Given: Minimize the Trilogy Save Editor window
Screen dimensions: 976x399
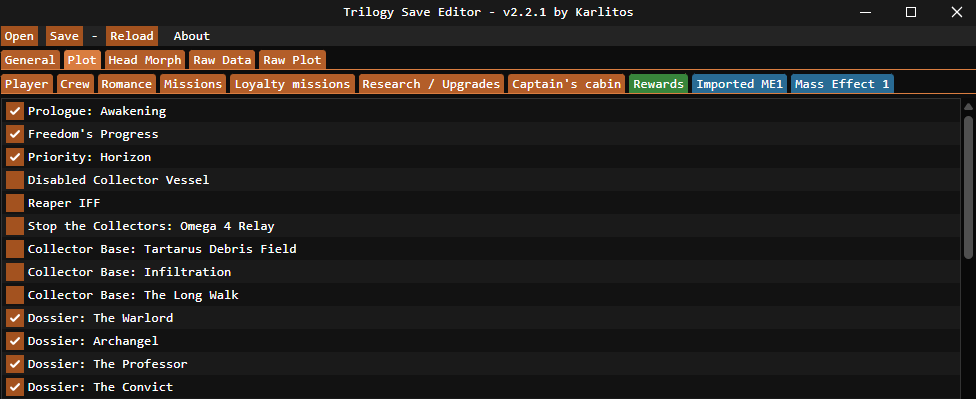Looking at the screenshot, I should 865,12.
